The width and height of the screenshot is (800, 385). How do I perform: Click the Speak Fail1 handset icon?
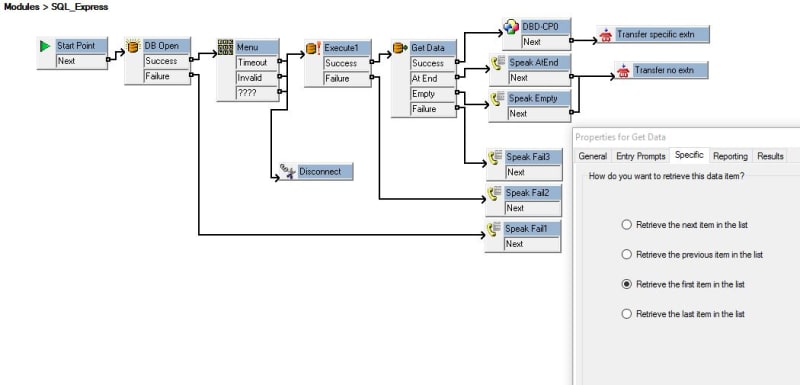click(493, 229)
